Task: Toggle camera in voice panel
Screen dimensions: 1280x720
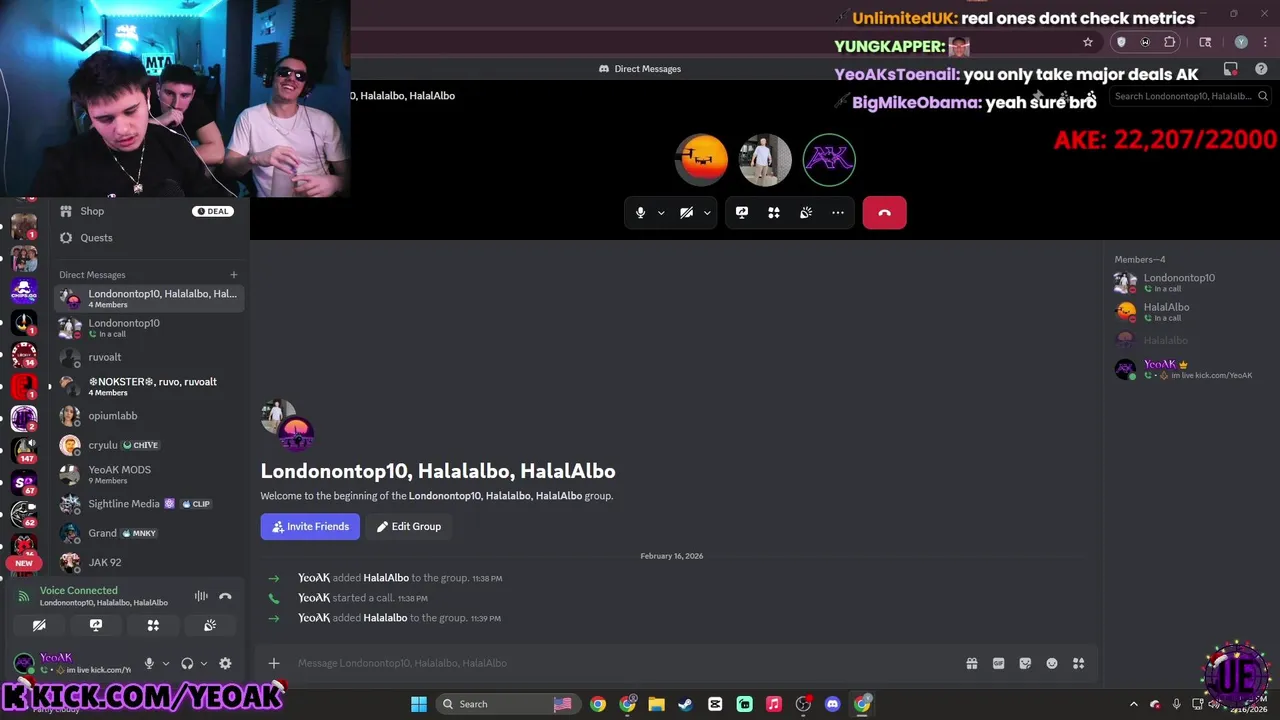Action: coord(39,625)
